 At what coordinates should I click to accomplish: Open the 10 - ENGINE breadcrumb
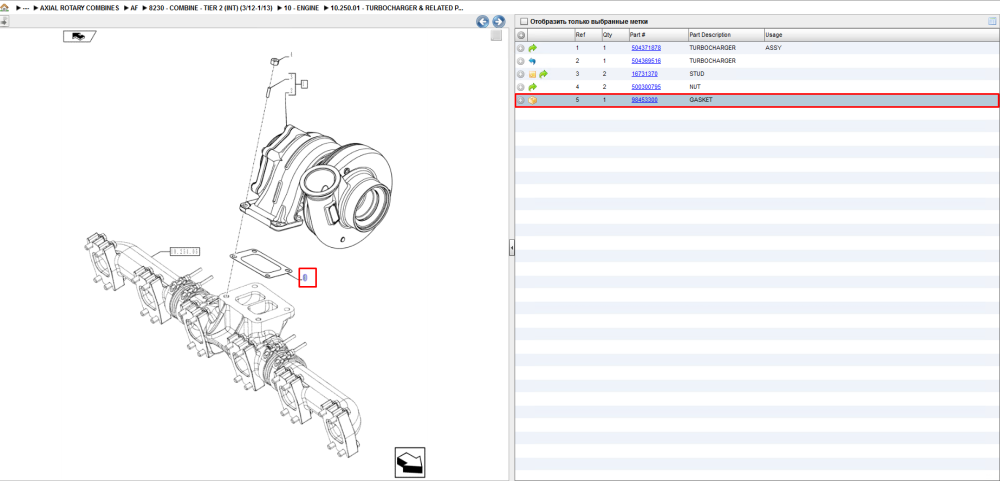tap(302, 8)
